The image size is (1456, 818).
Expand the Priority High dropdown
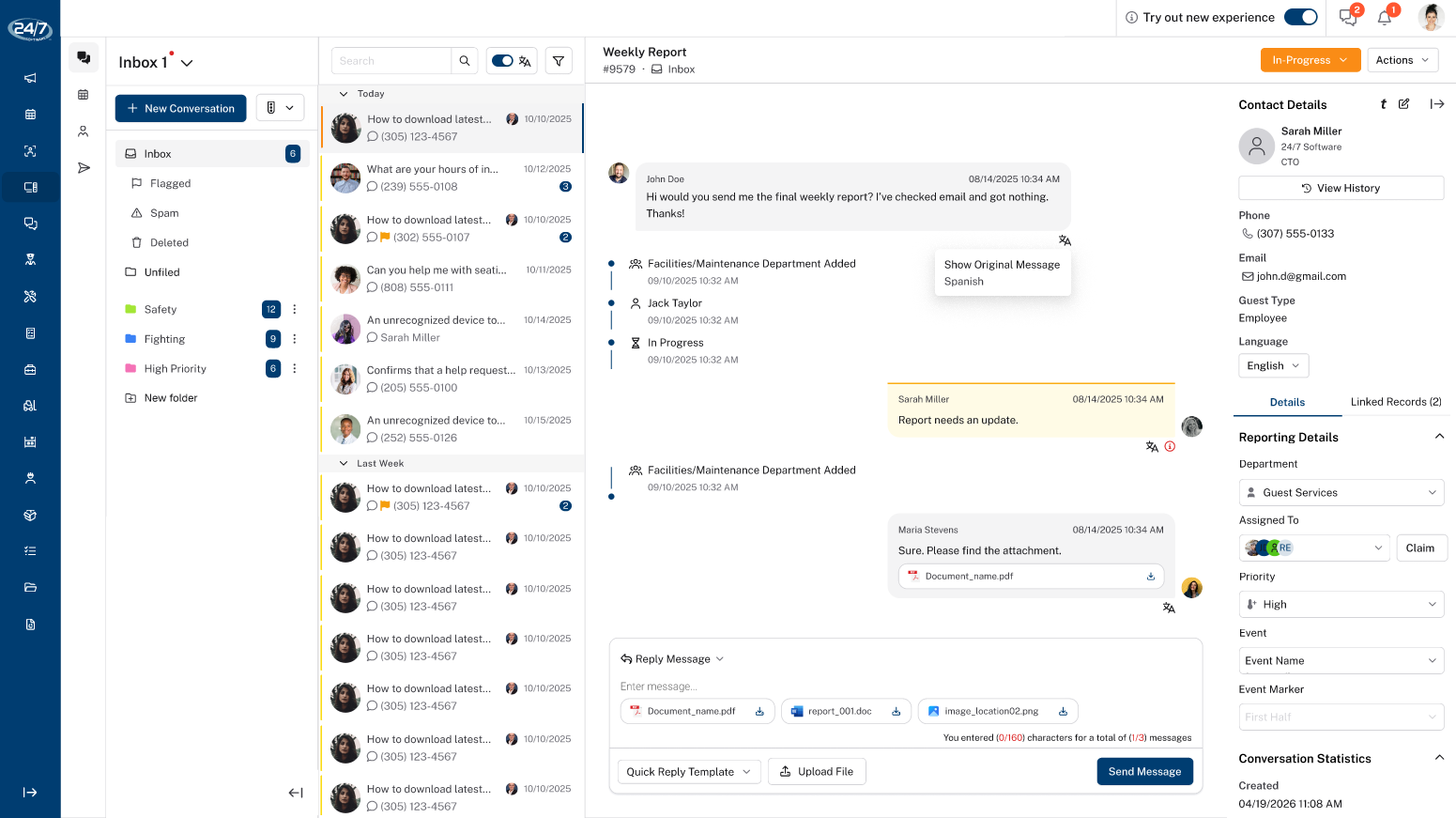(x=1341, y=605)
